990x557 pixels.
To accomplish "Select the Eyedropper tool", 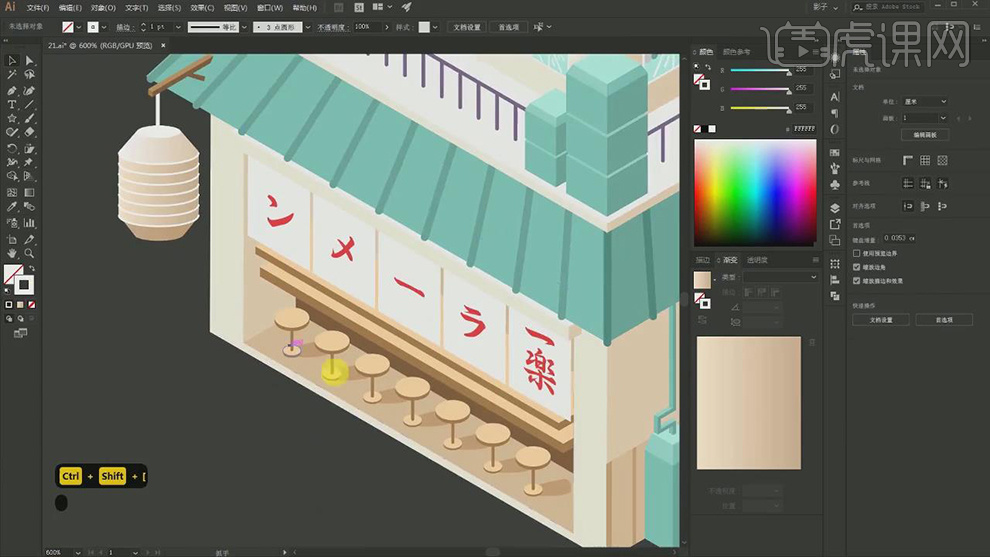I will [x=12, y=207].
